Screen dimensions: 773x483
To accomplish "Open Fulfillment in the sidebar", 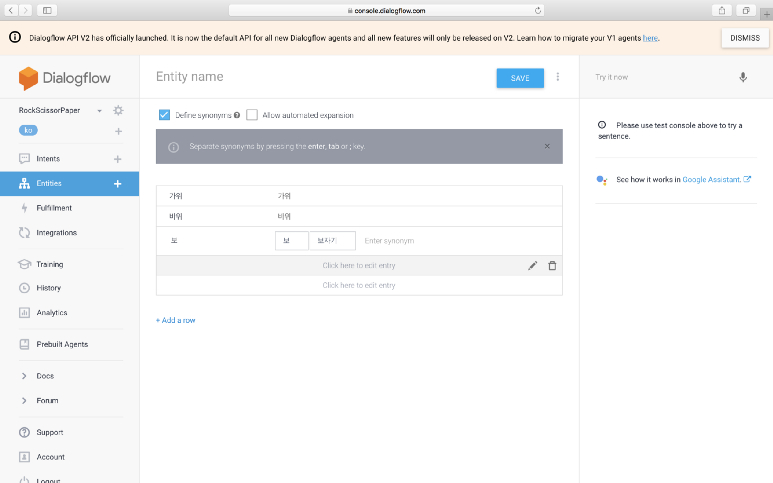I will 54,208.
